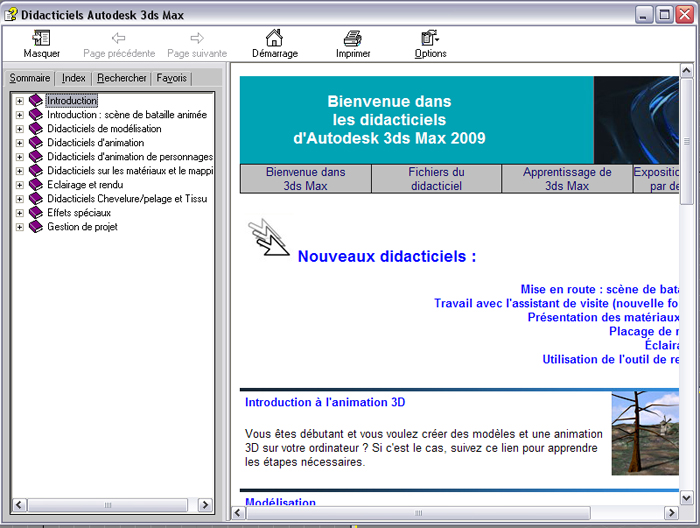Click contents tree horizontal scroll right arrow
The width and height of the screenshot is (700, 528).
pyautogui.click(x=205, y=505)
